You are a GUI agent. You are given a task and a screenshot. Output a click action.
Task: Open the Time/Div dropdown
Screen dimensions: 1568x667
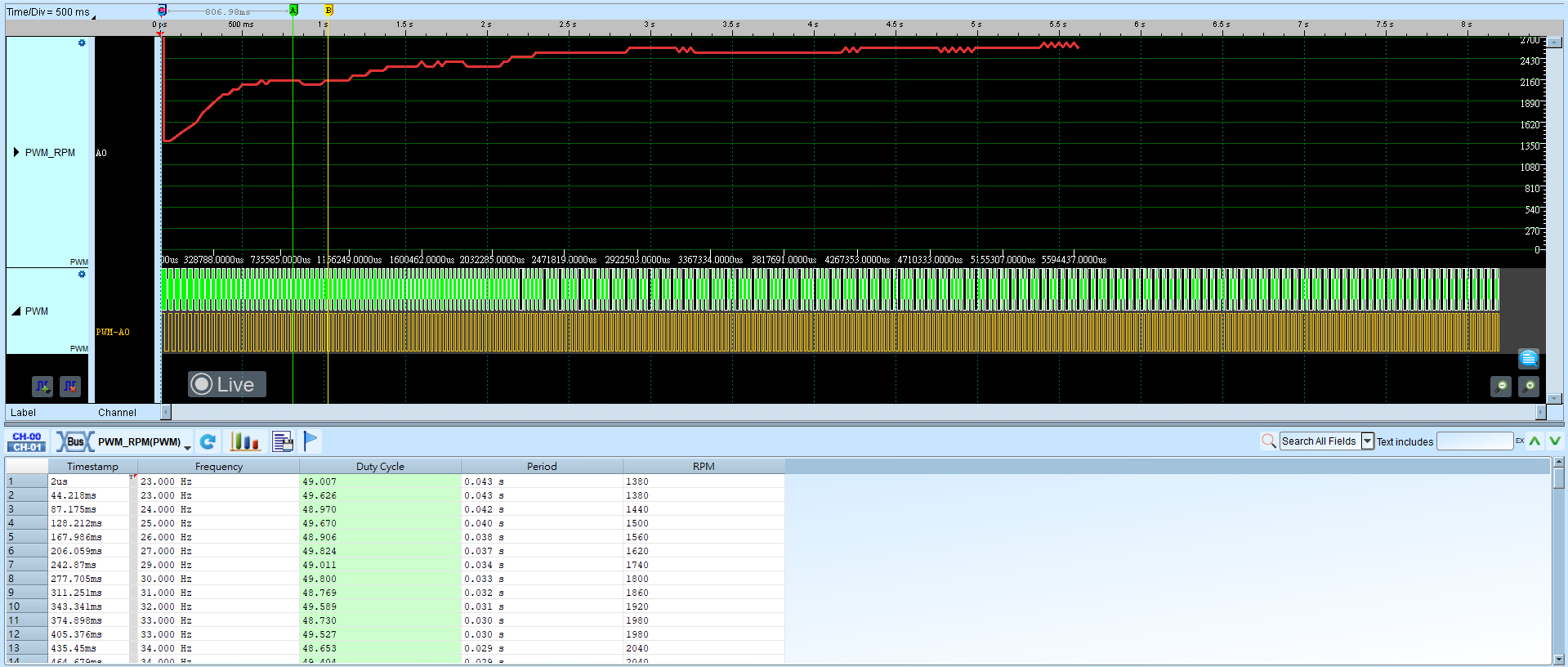[x=93, y=16]
